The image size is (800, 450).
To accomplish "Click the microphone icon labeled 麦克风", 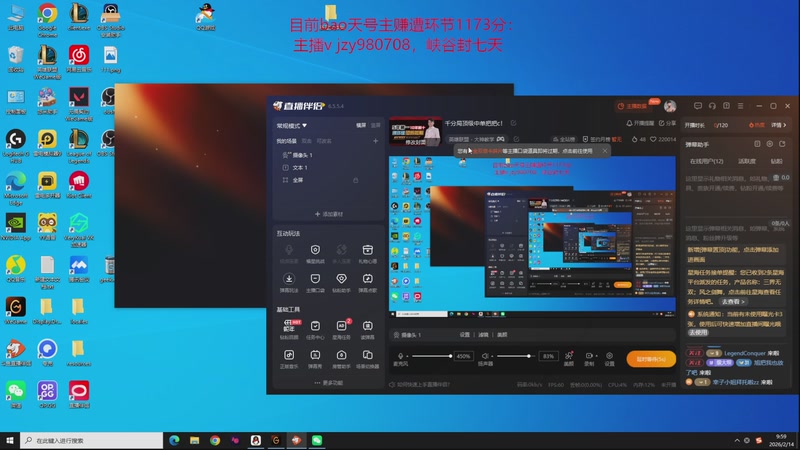I will (400, 356).
